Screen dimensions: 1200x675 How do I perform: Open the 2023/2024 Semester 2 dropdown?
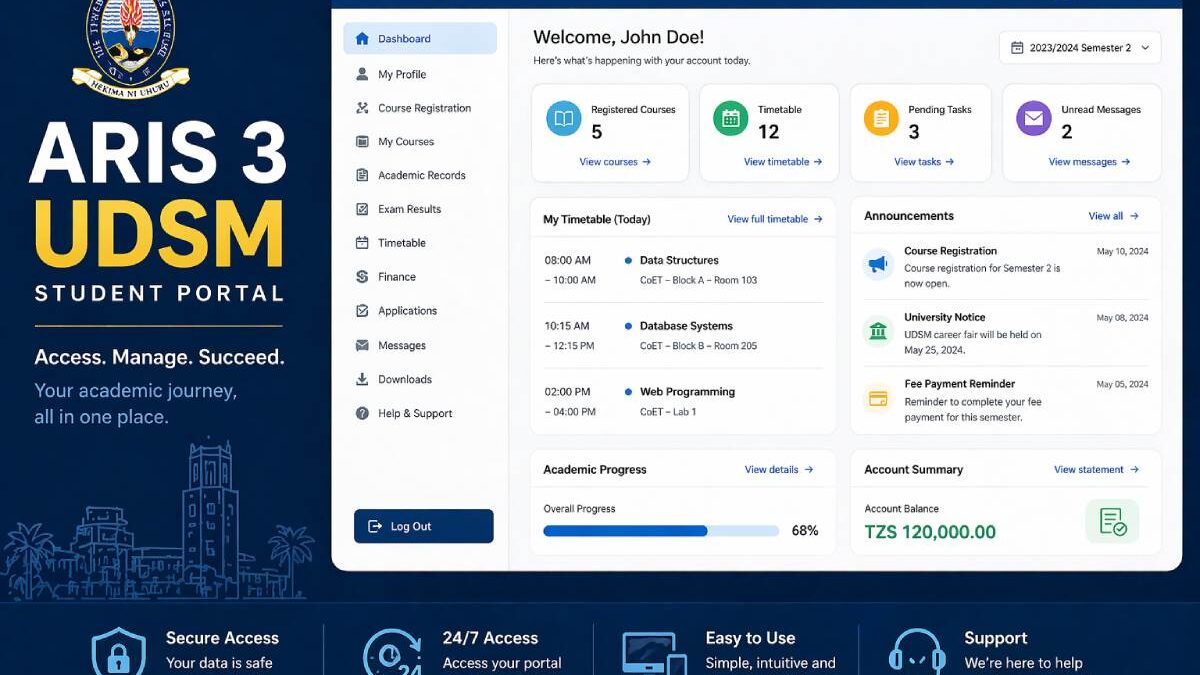click(1079, 46)
